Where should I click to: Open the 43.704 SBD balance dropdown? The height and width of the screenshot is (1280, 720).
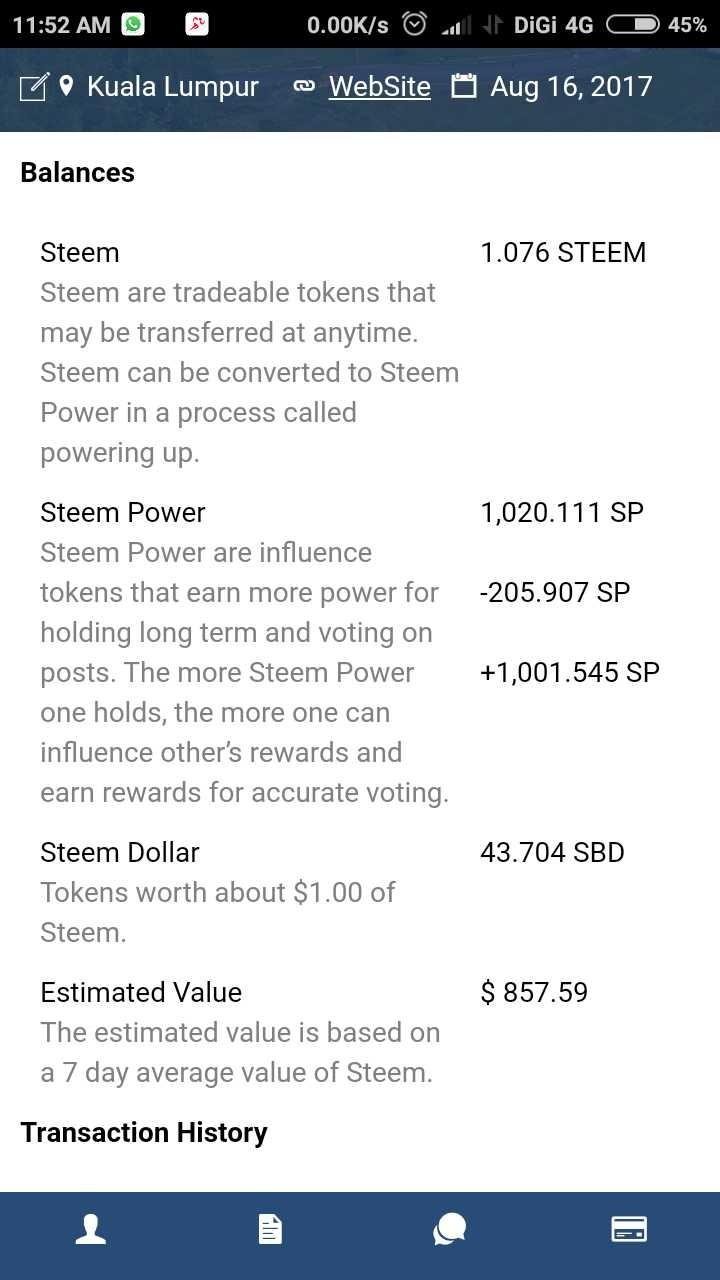click(x=552, y=852)
